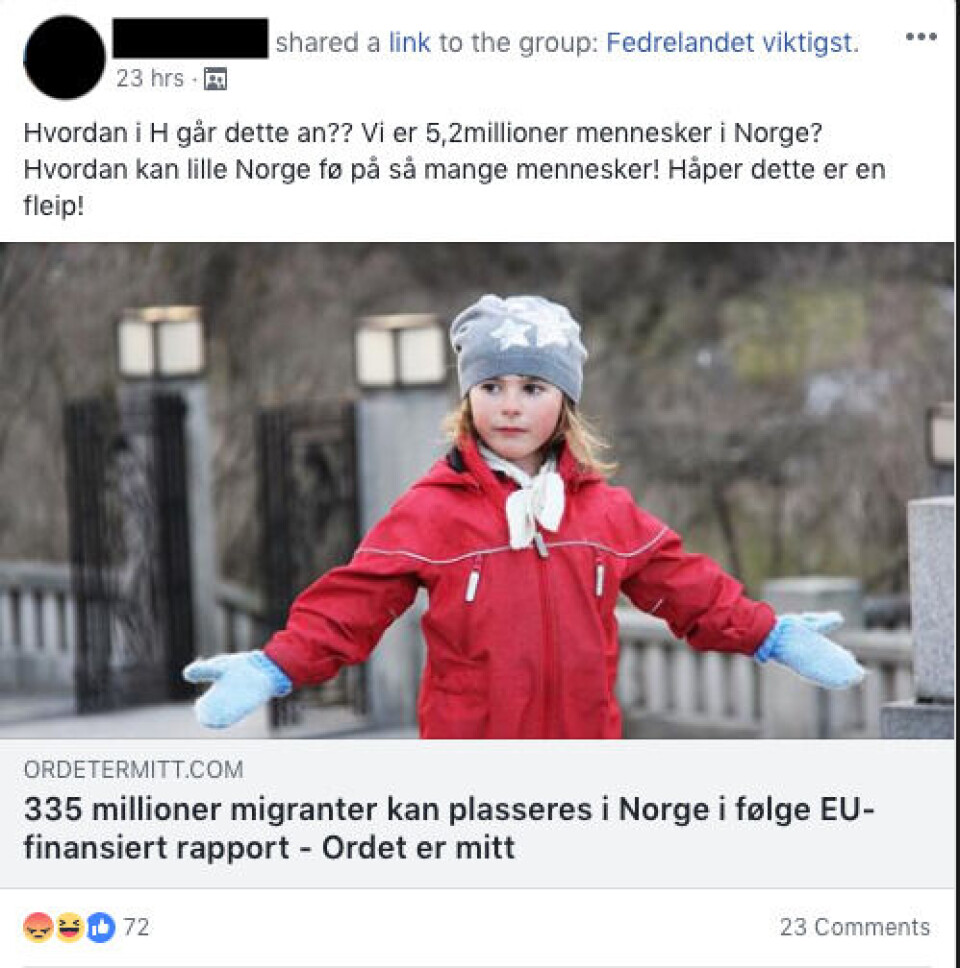
Task: Open the three-dot post options menu
Action: point(920,37)
